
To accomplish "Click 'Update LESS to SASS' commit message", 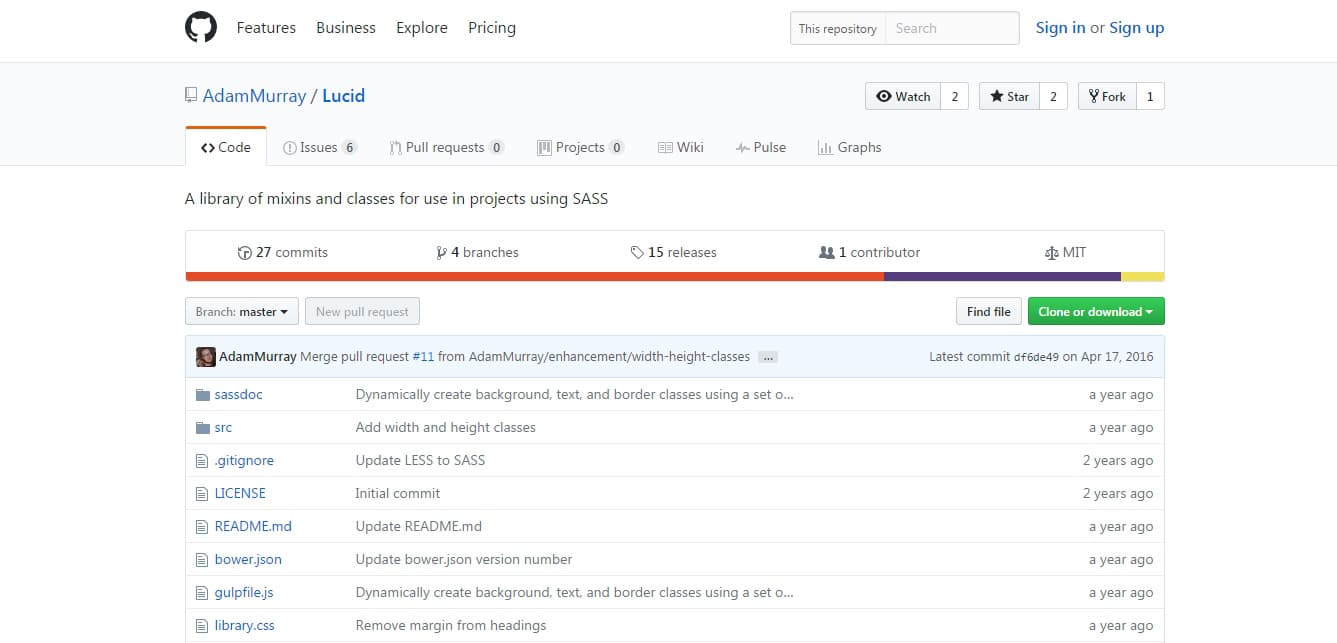I will point(420,460).
